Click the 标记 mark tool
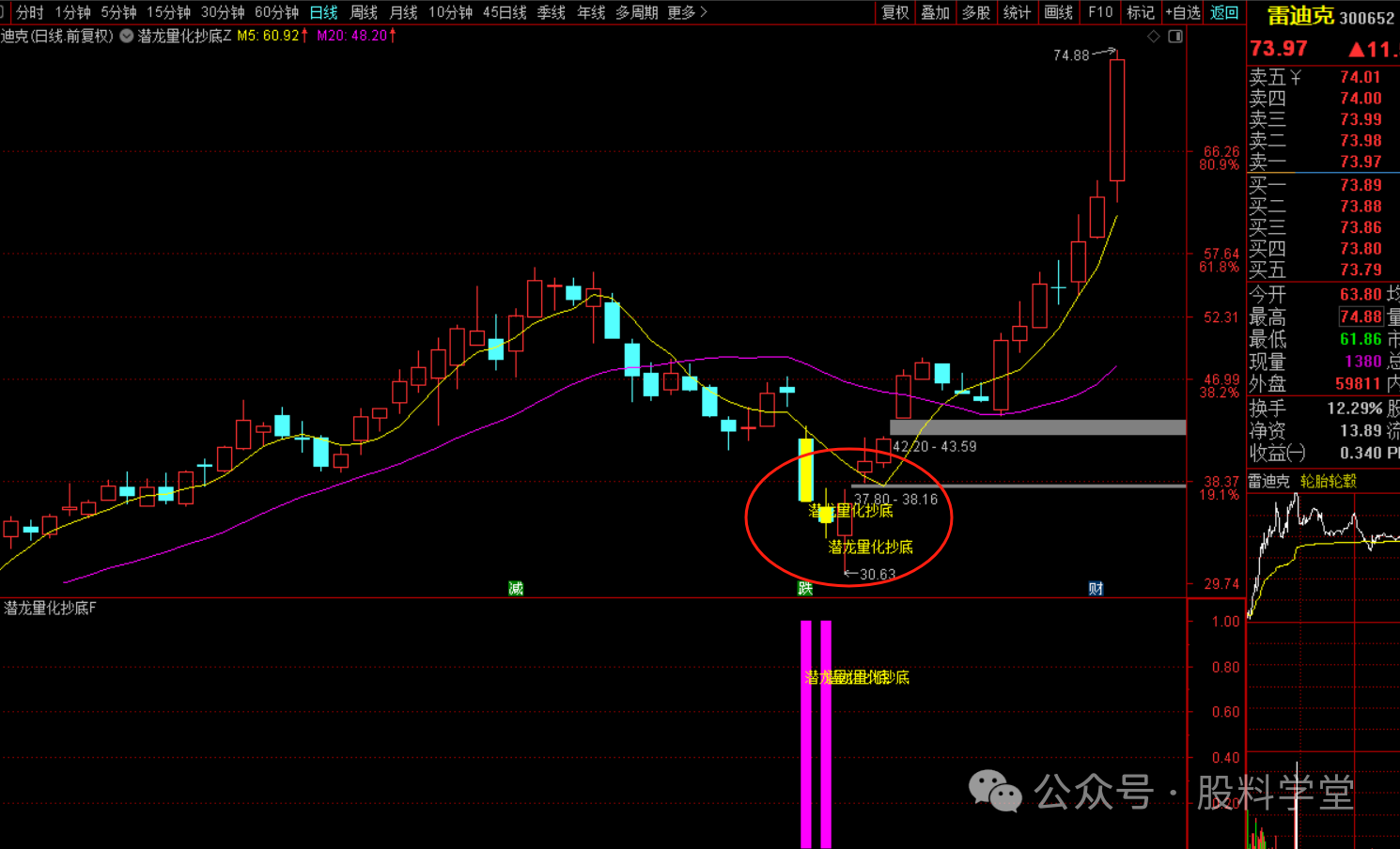The image size is (1400, 849). click(x=1141, y=12)
